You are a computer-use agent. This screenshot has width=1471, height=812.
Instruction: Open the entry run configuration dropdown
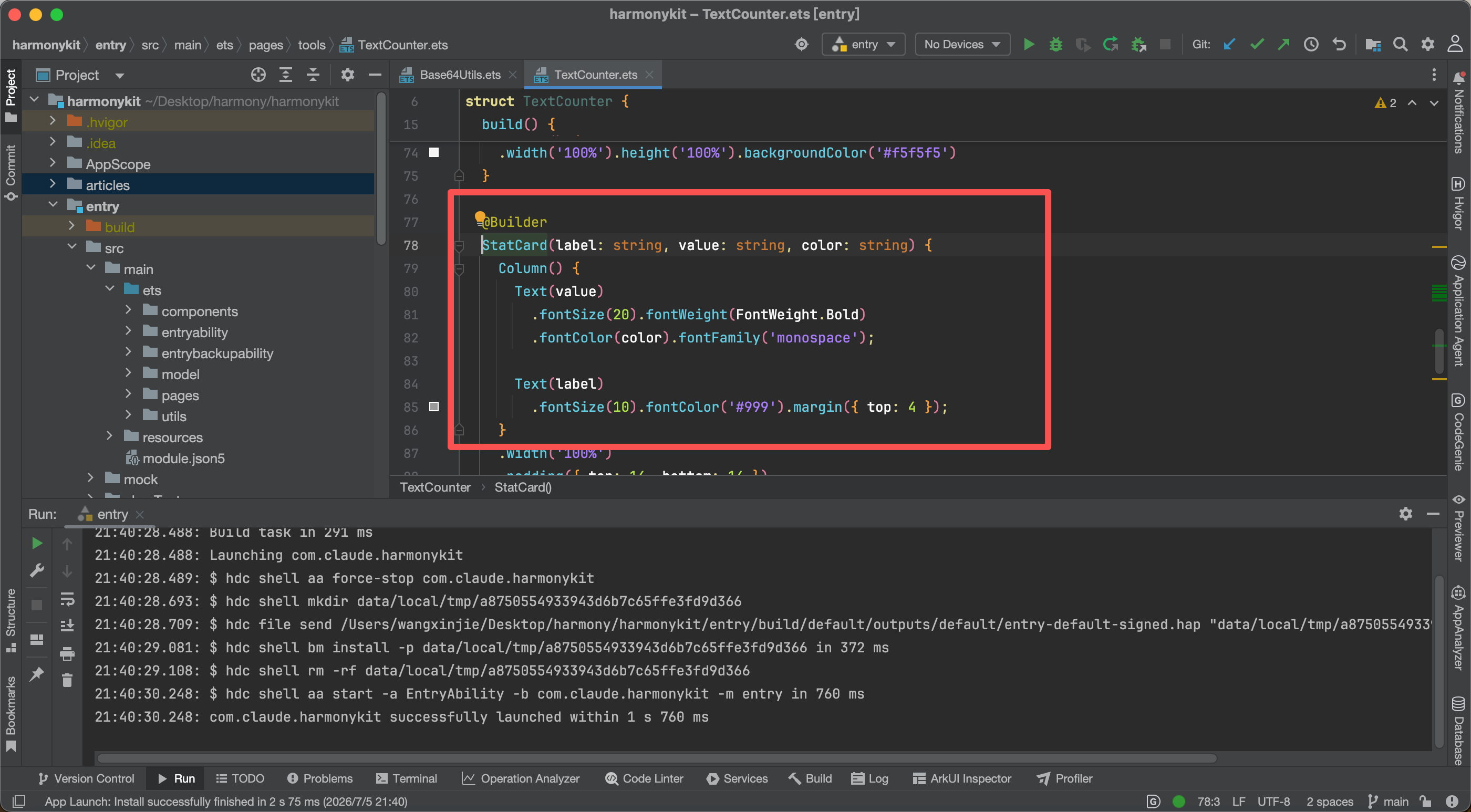tap(863, 45)
